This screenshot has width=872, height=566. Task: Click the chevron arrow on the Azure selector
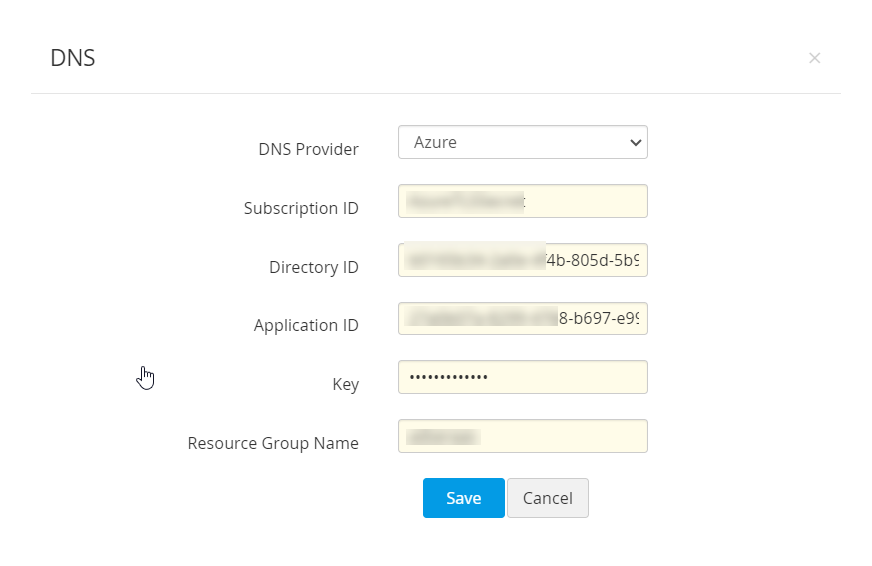pos(635,143)
